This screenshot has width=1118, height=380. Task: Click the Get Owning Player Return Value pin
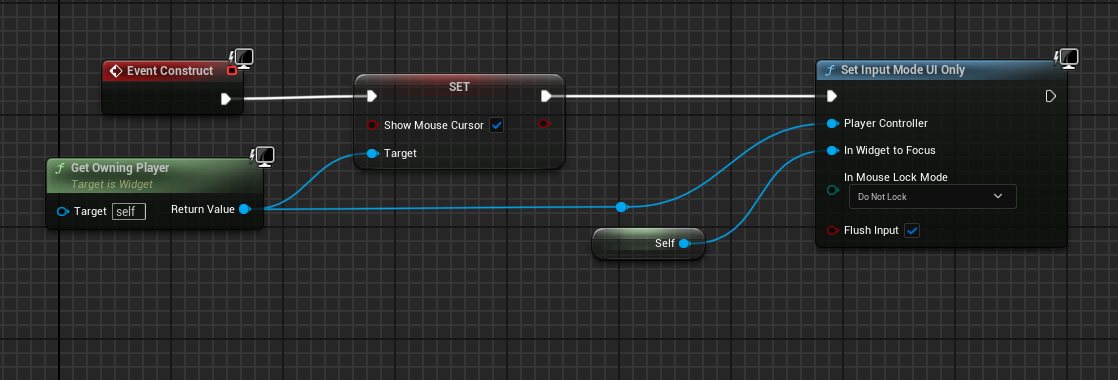click(x=245, y=209)
